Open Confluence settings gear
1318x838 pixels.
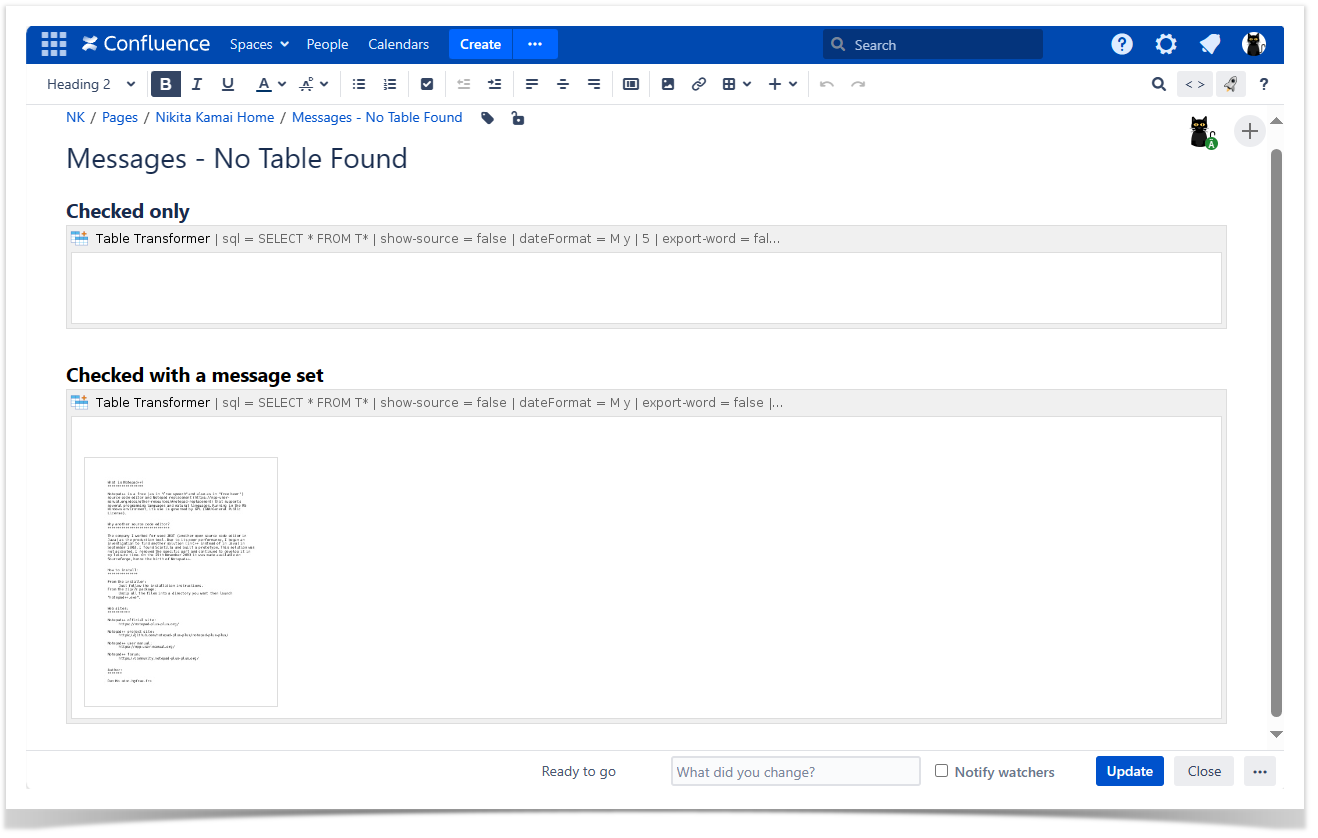click(1166, 44)
